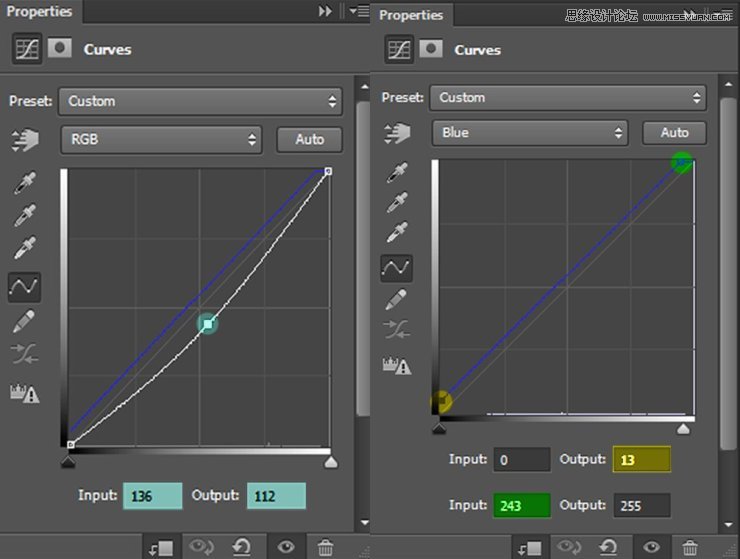
Task: Select on-image adjustment hand tool in left panel
Action: click(25, 140)
